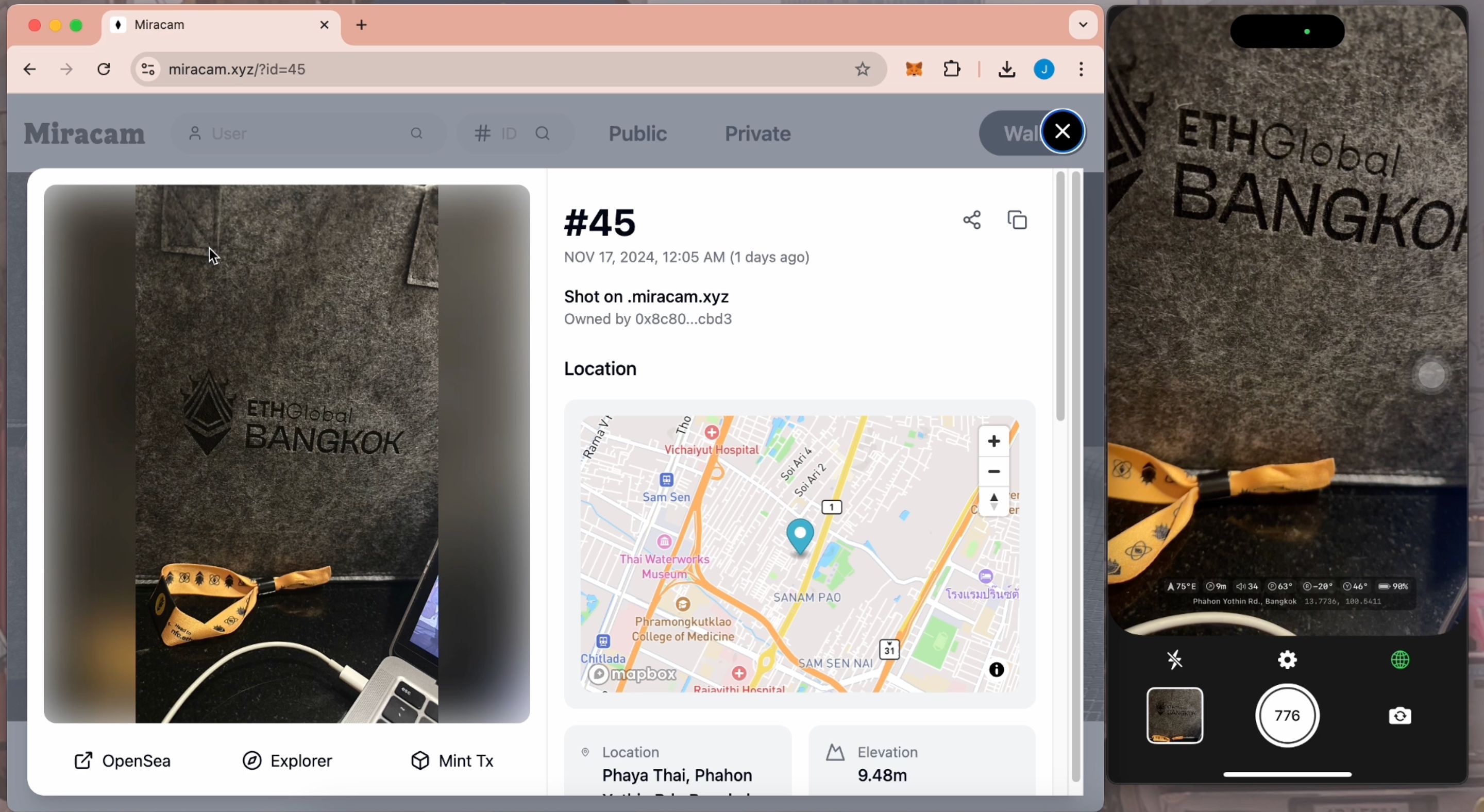Click the User search magnifier icon
The height and width of the screenshot is (812, 1484).
tap(416, 133)
